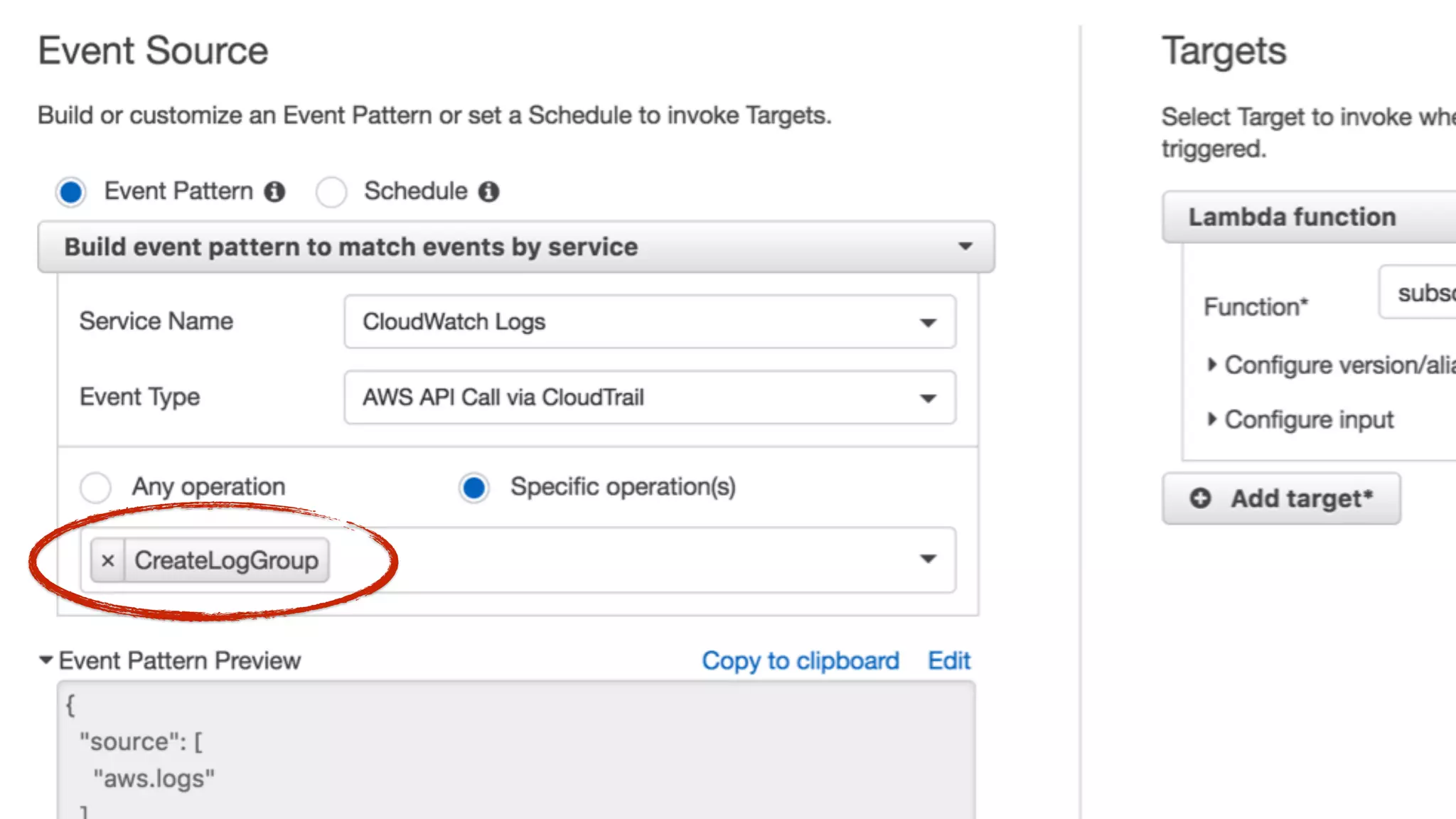Expand the Configure input section
This screenshot has height=819, width=1456.
click(1300, 419)
